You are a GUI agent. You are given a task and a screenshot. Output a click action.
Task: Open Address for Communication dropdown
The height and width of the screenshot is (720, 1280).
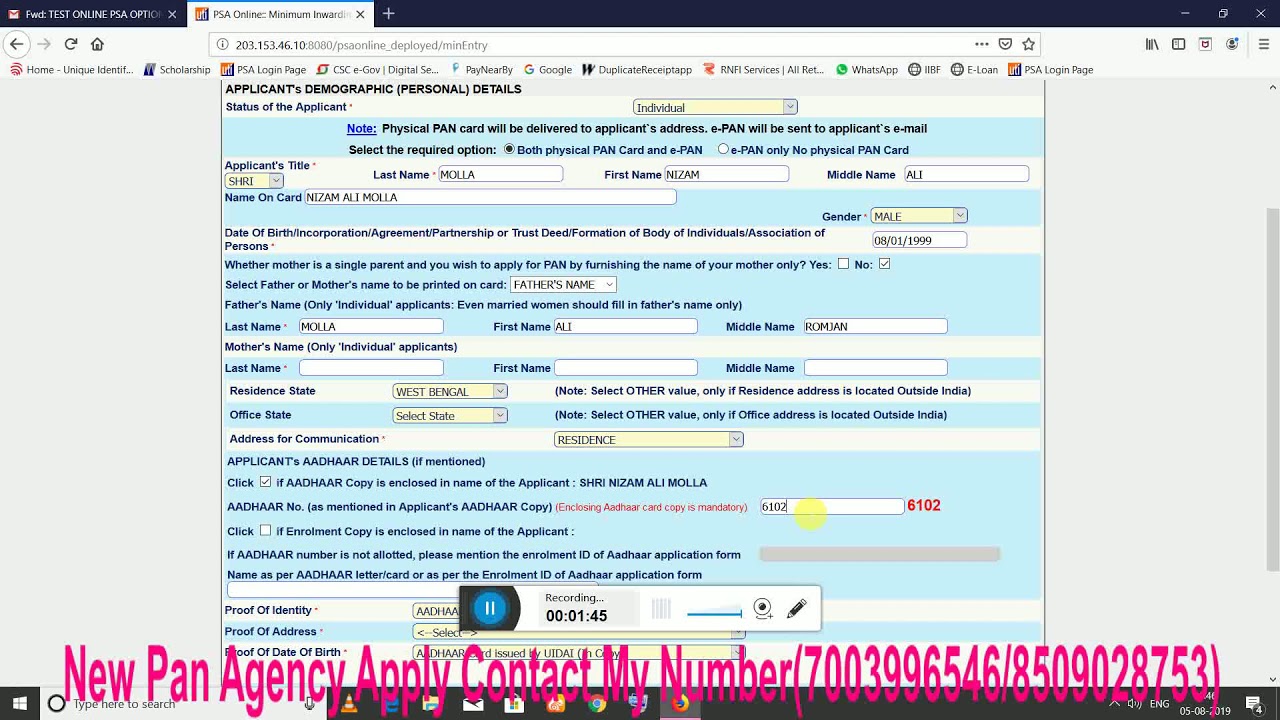click(648, 439)
